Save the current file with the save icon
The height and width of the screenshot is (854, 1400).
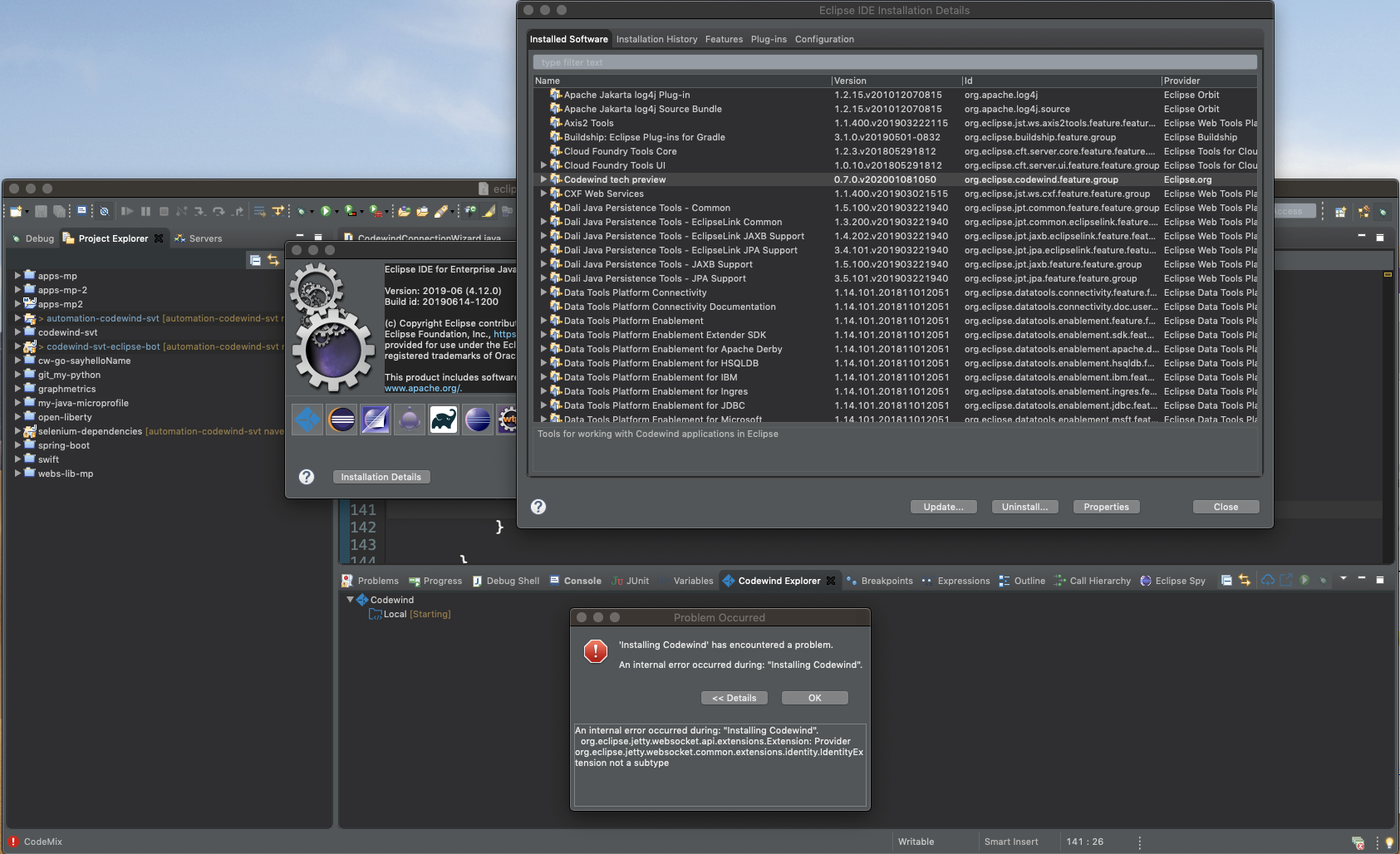click(42, 213)
